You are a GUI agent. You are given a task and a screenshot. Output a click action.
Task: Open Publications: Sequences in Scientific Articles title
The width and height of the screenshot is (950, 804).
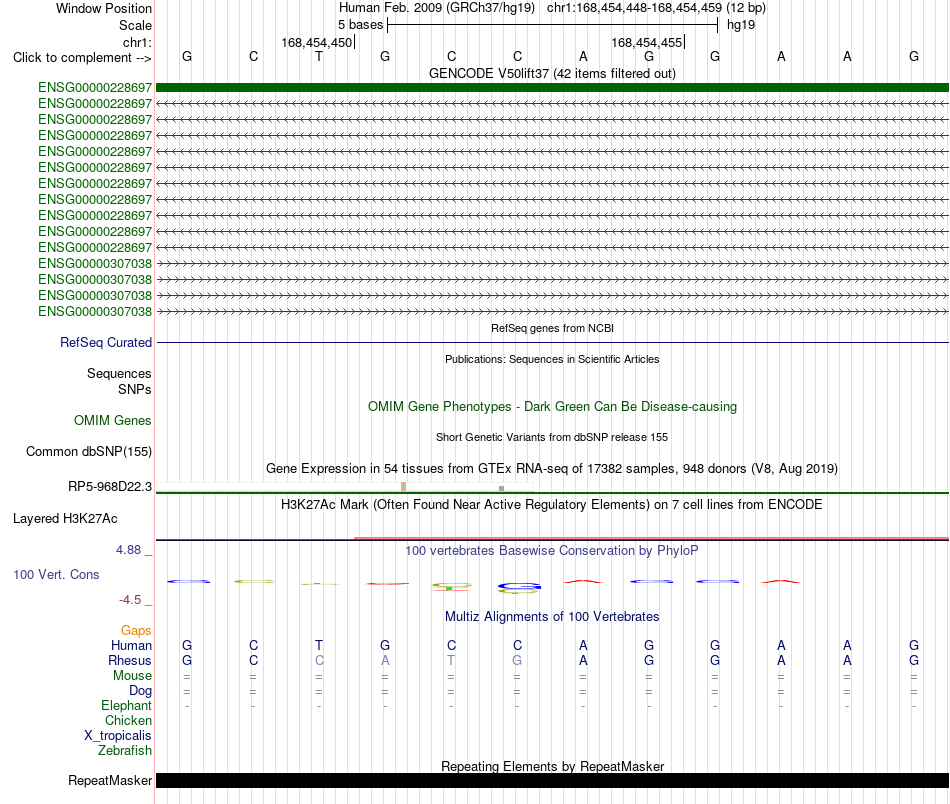tap(552, 359)
